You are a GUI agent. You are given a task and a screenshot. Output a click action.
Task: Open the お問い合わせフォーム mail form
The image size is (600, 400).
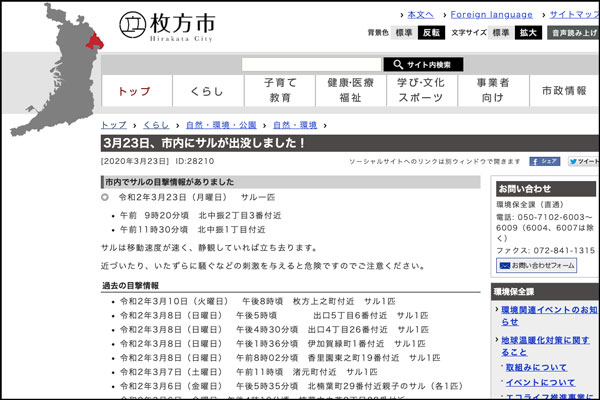(536, 266)
